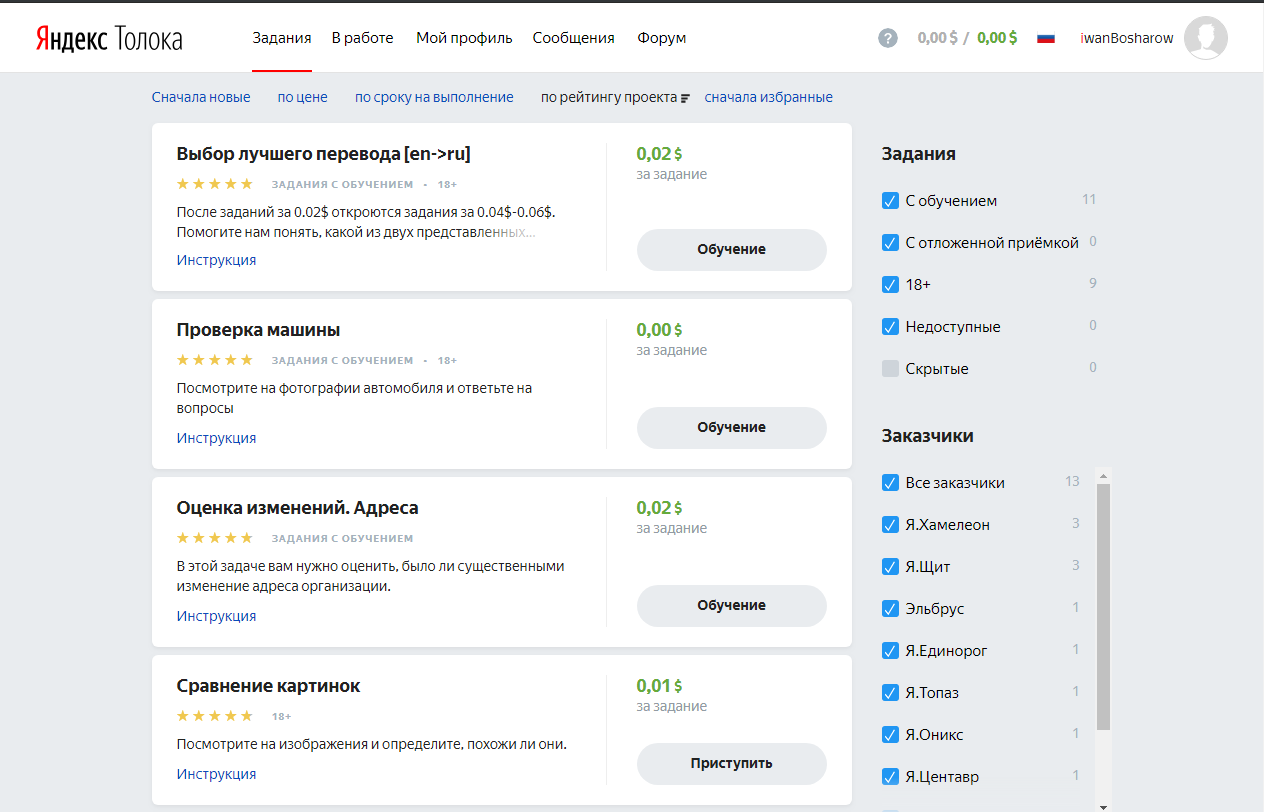Click the green account balance amount

click(x=997, y=38)
